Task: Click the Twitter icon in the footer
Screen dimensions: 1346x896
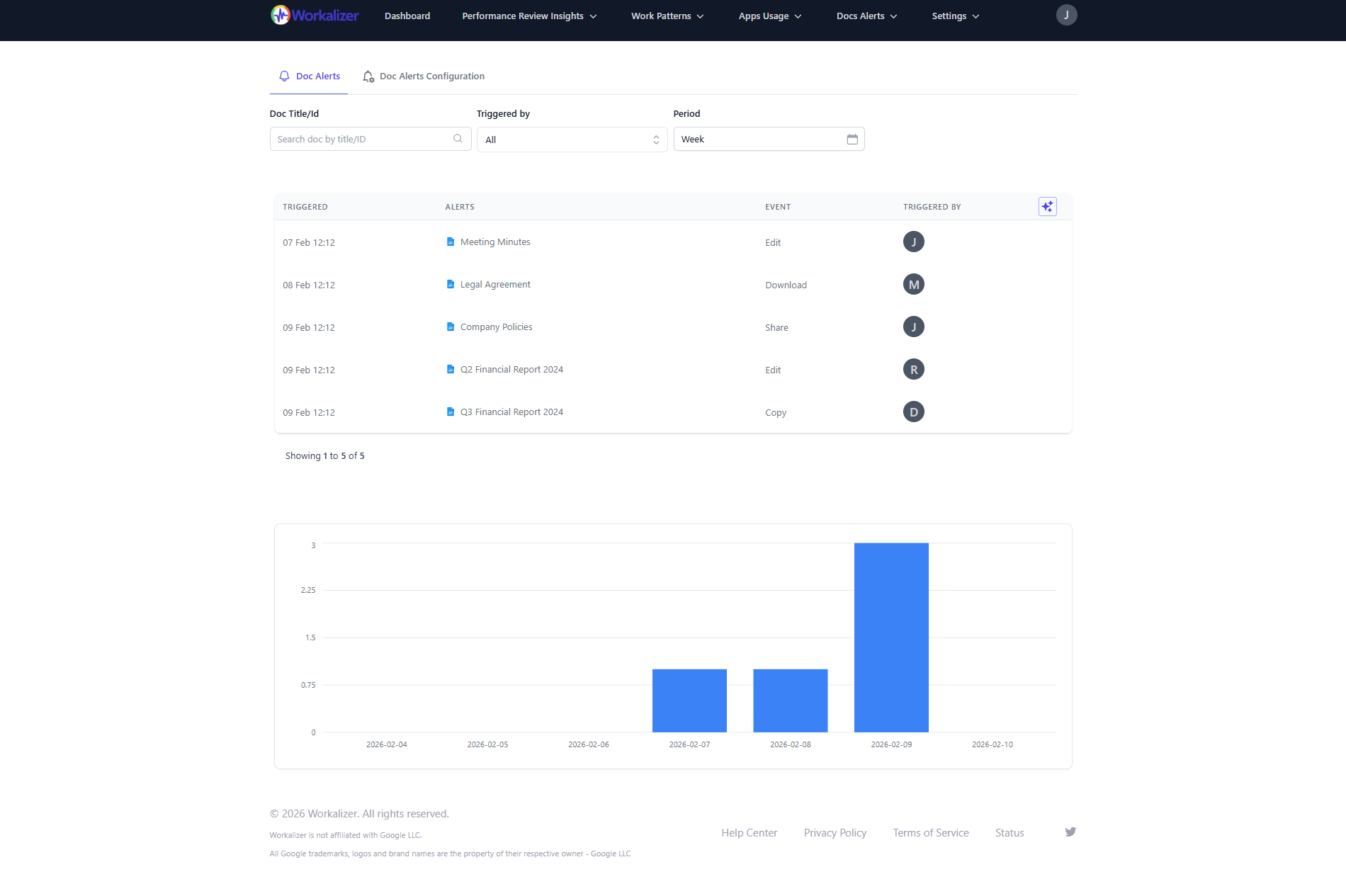Action: tap(1070, 832)
